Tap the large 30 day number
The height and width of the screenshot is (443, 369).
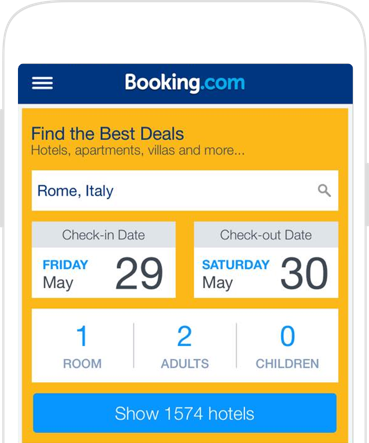click(x=304, y=273)
